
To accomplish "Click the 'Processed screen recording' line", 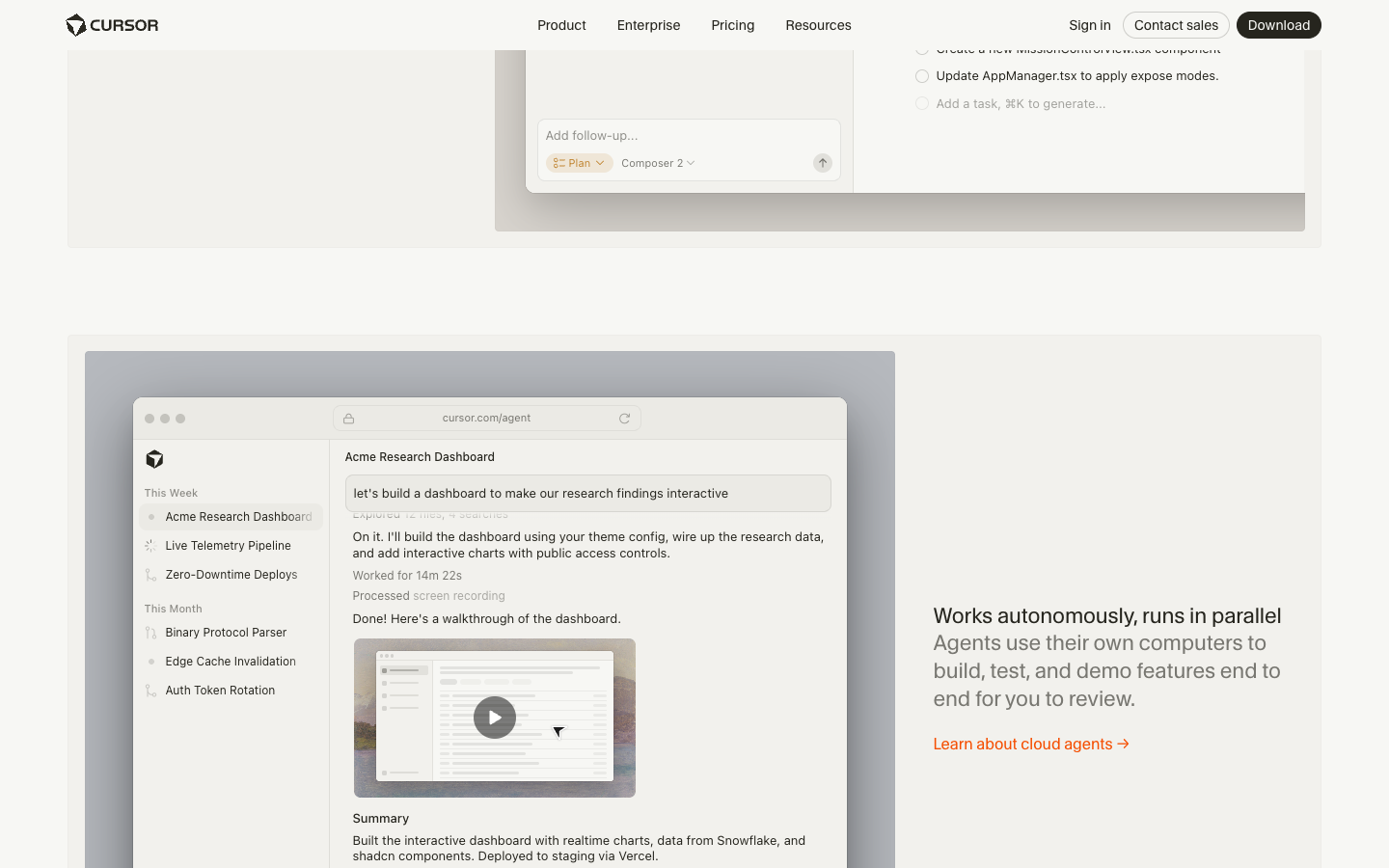I will point(429,596).
